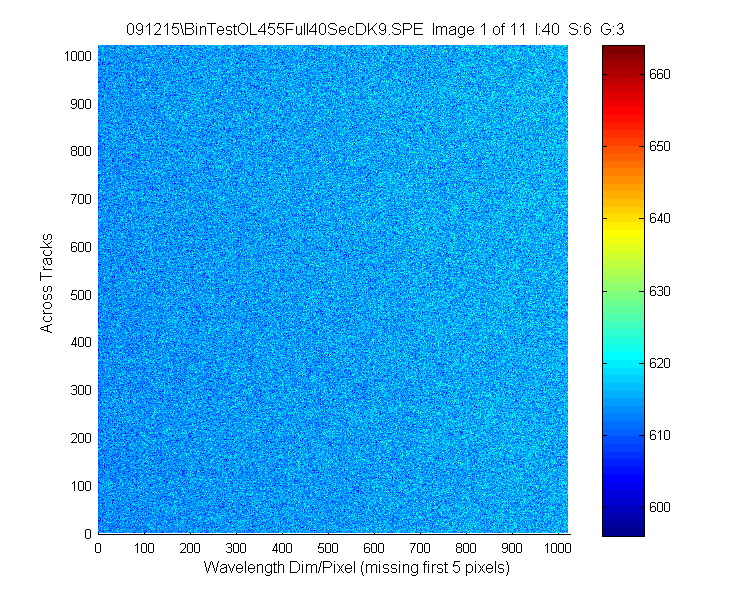The image size is (750, 600).
Task: Click y-axis tick label 700
Action: (x=81, y=199)
